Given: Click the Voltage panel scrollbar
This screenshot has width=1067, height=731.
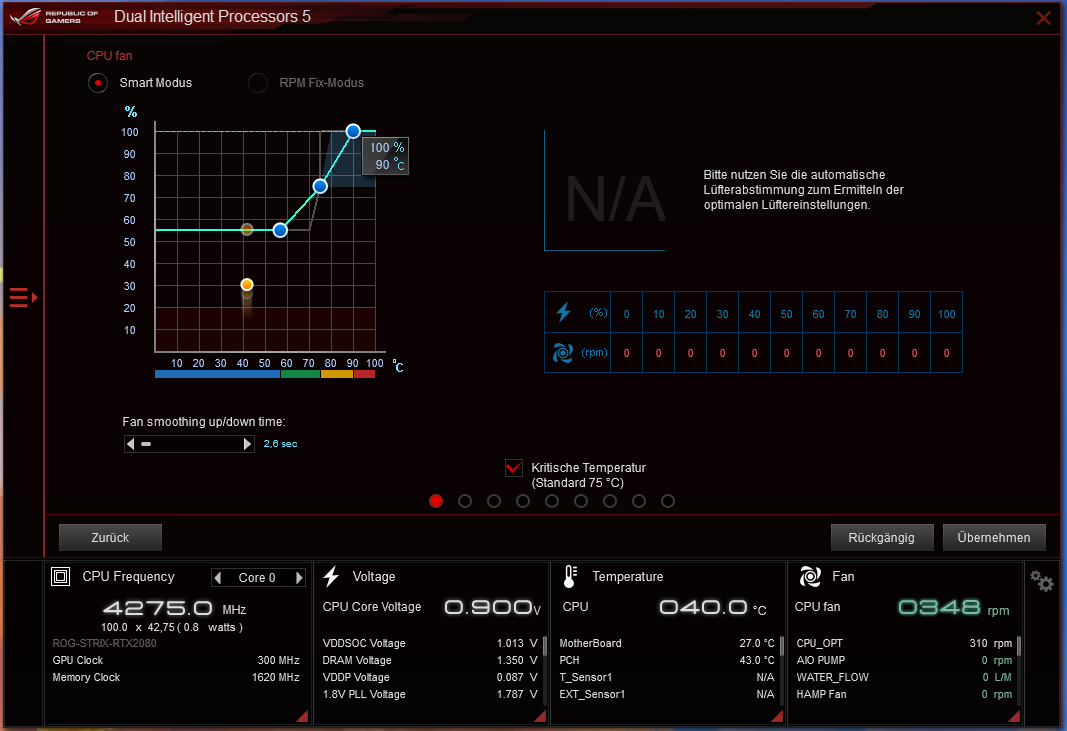Looking at the screenshot, I should click(544, 646).
